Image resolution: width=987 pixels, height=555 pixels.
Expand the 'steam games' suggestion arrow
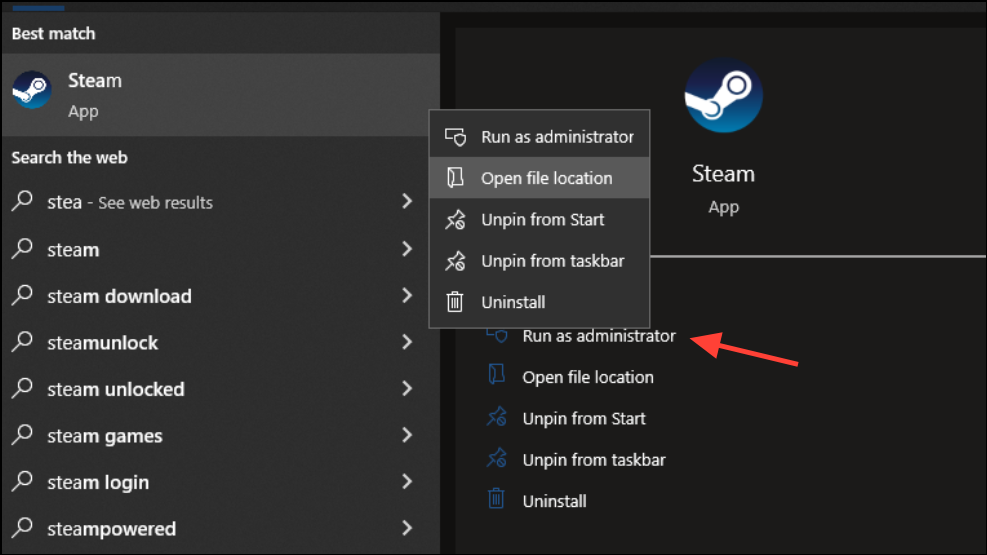point(407,435)
